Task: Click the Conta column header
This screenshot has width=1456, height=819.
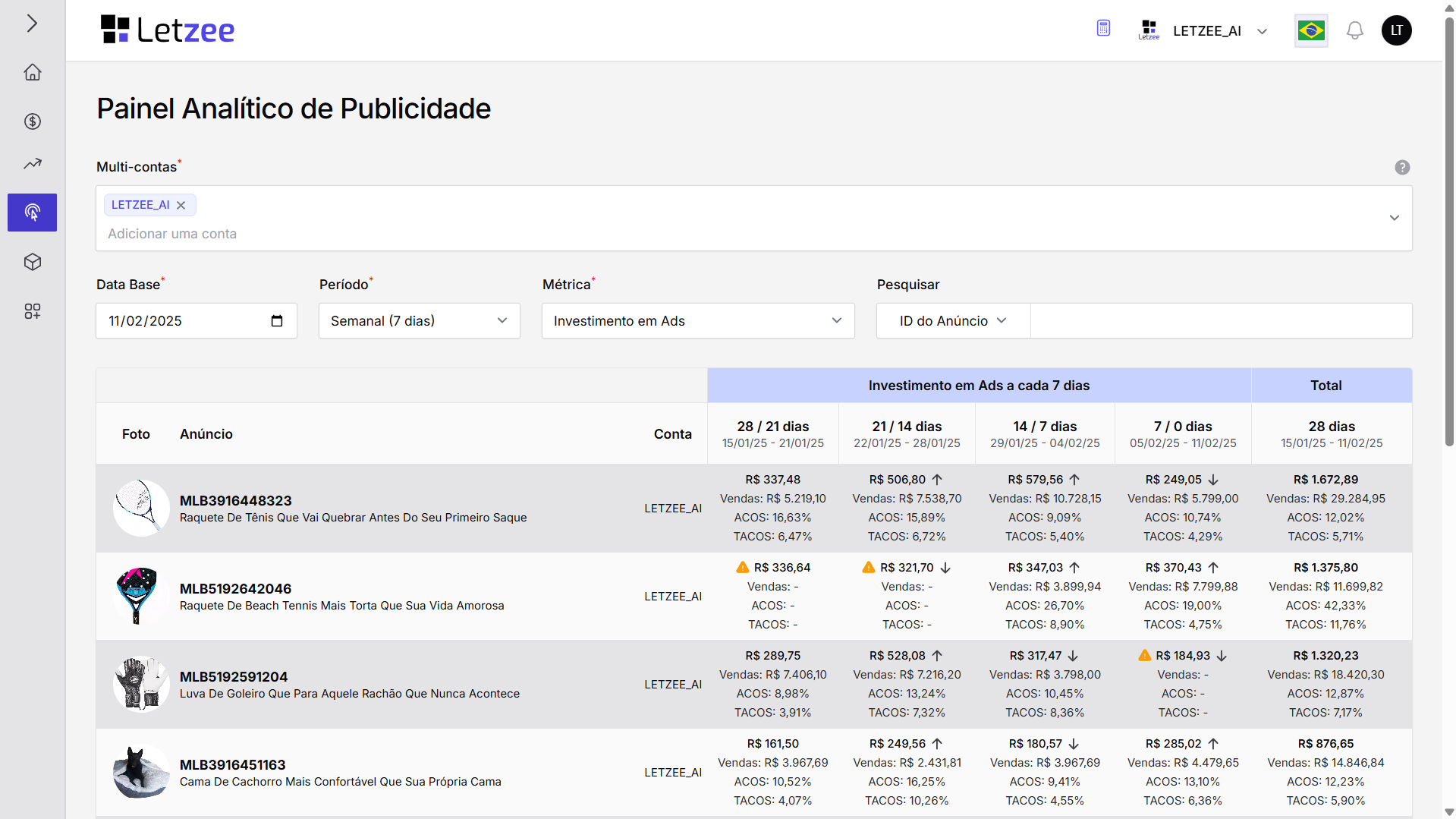Action: (x=673, y=434)
